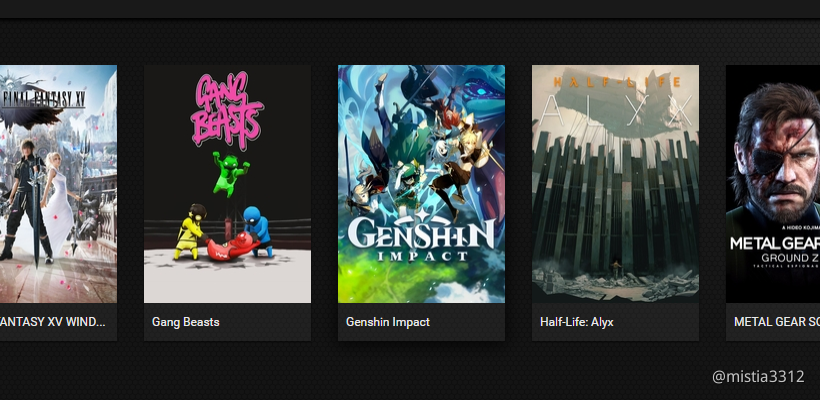
Task: Open the Genshin Impact cover art
Action: (421, 184)
